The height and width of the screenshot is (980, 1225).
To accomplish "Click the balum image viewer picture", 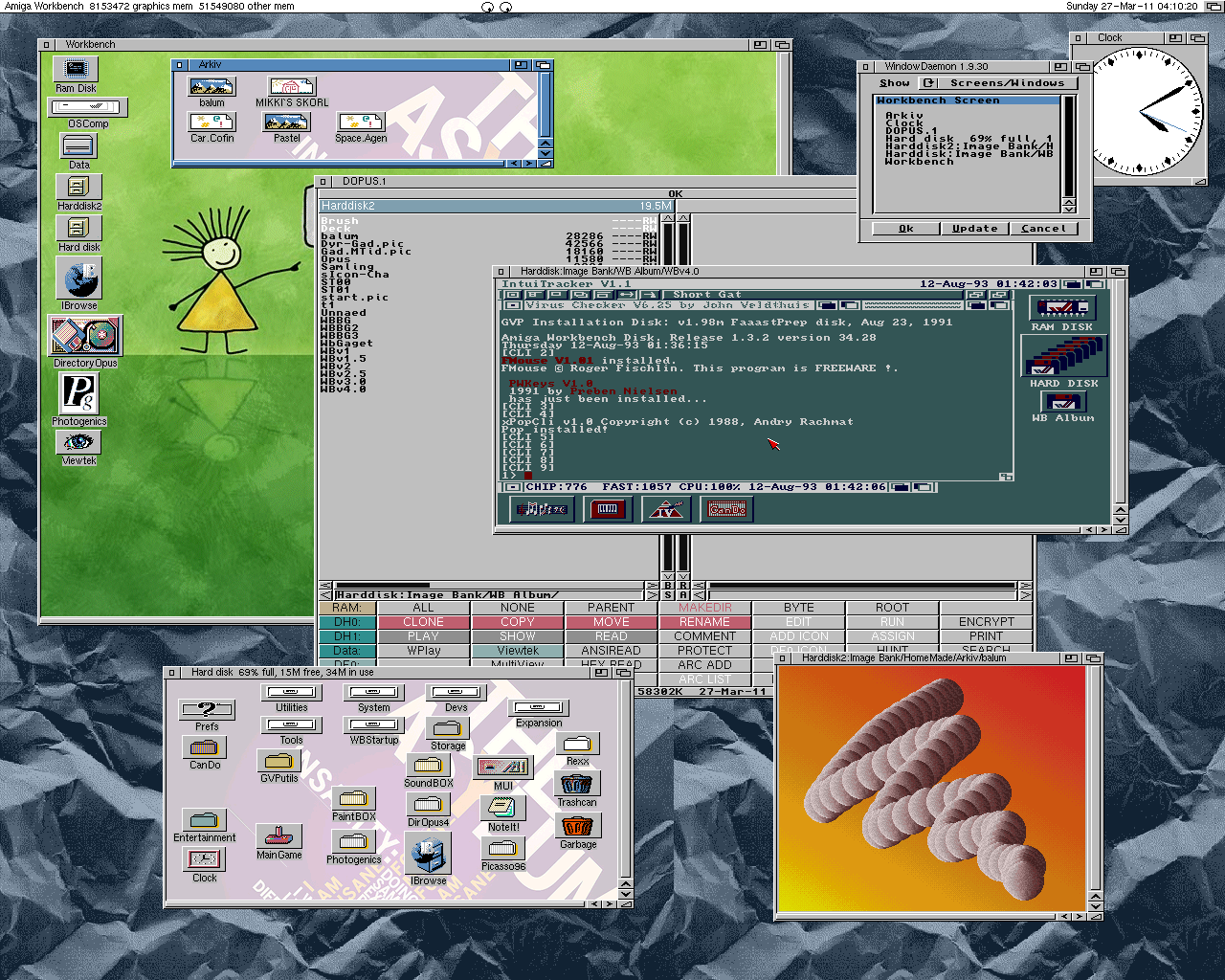I will coord(932,789).
